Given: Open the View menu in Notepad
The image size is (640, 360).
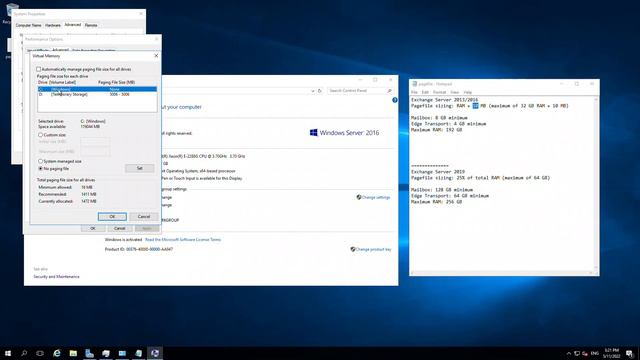Looking at the screenshot, I should (x=455, y=92).
